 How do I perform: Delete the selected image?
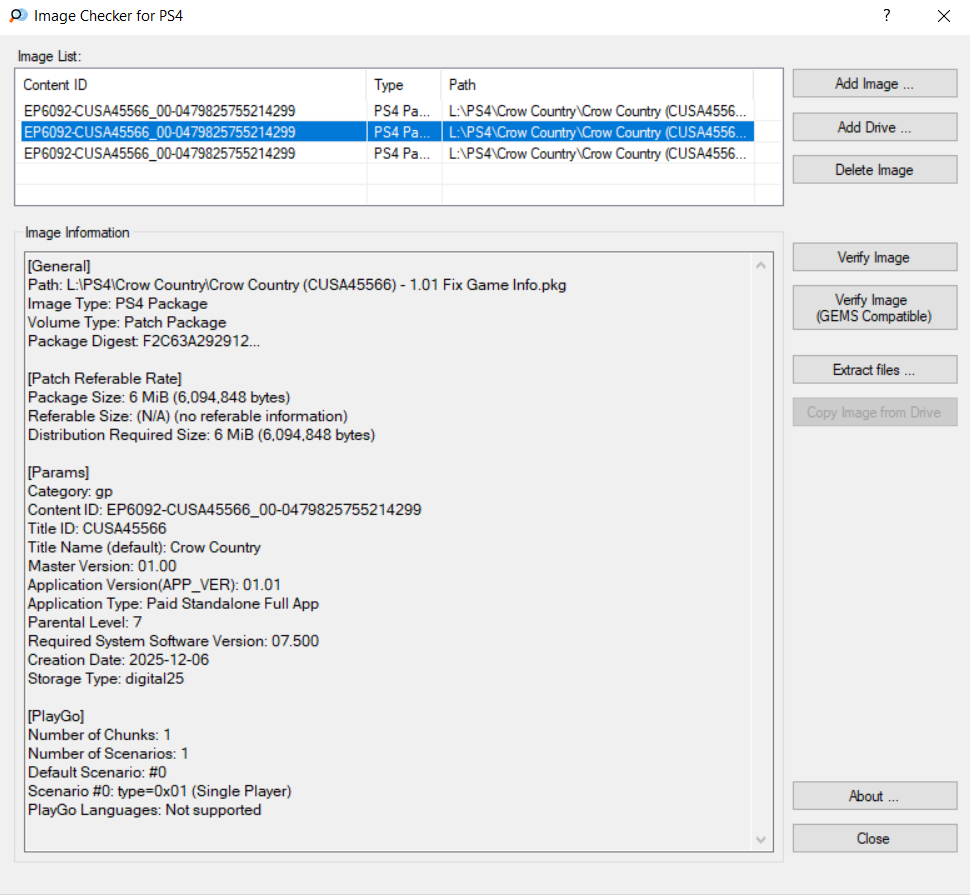coord(874,170)
